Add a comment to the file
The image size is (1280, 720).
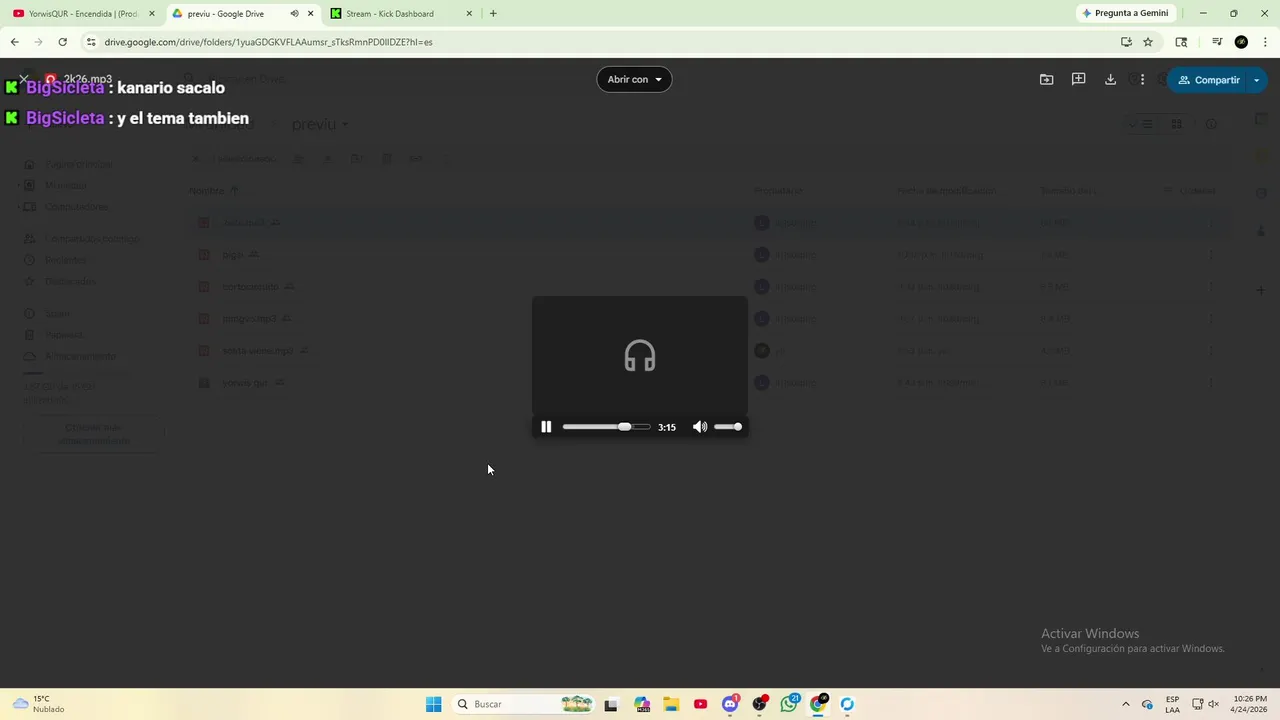click(1078, 80)
